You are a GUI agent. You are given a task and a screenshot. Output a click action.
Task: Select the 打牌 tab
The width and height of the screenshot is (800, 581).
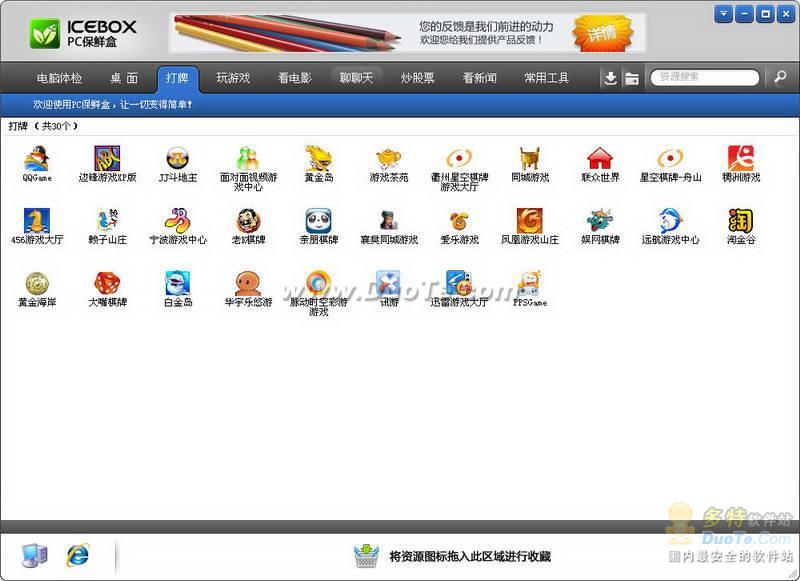(x=177, y=78)
